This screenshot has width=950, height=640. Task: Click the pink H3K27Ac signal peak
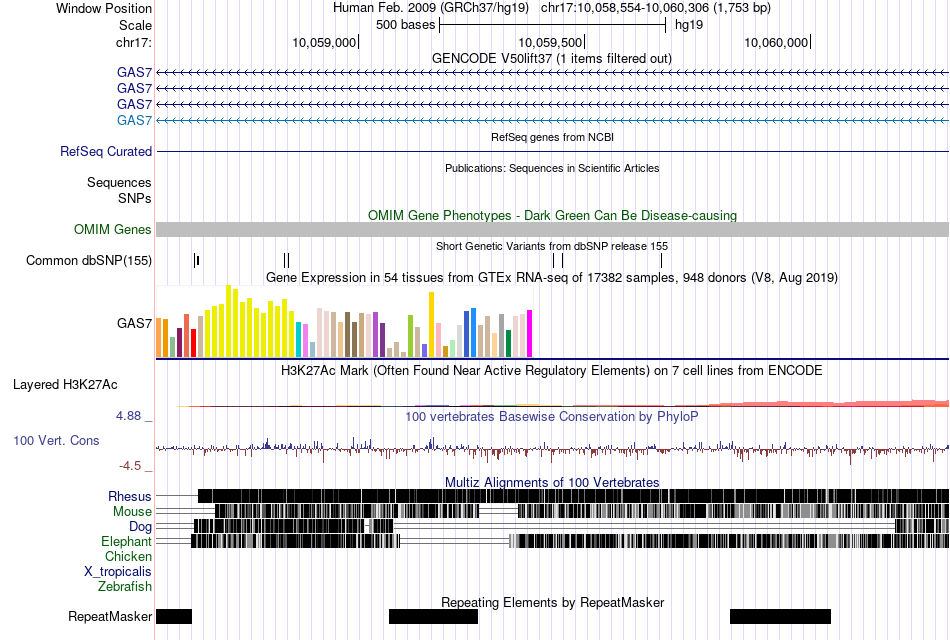(924, 403)
